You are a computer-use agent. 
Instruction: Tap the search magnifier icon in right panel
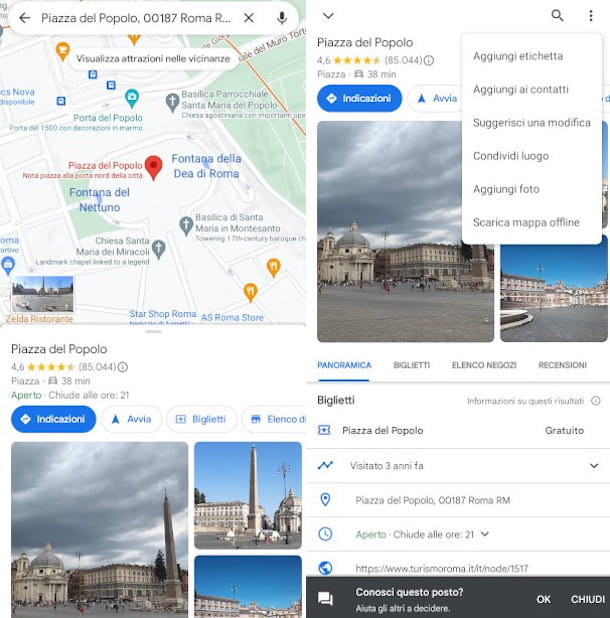click(557, 15)
